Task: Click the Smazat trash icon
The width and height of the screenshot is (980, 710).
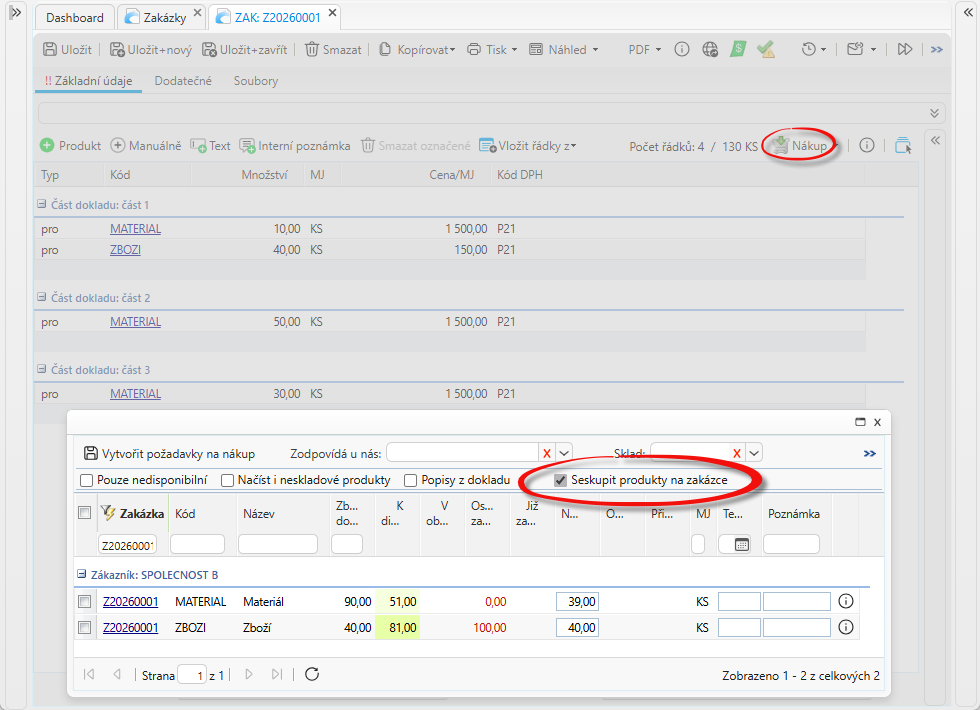Action: [x=312, y=49]
